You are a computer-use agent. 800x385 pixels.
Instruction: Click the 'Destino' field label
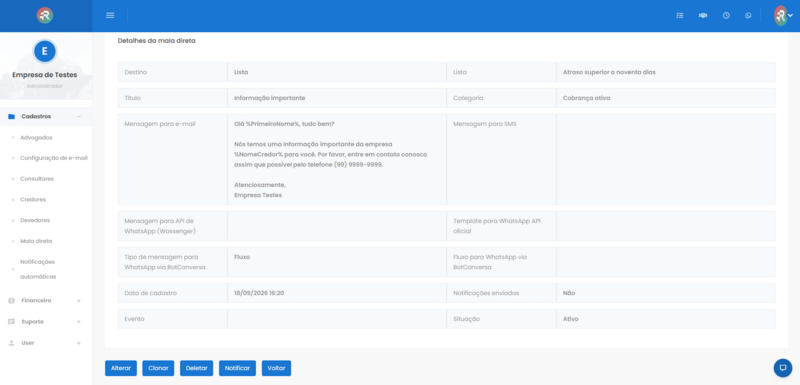pyautogui.click(x=136, y=72)
